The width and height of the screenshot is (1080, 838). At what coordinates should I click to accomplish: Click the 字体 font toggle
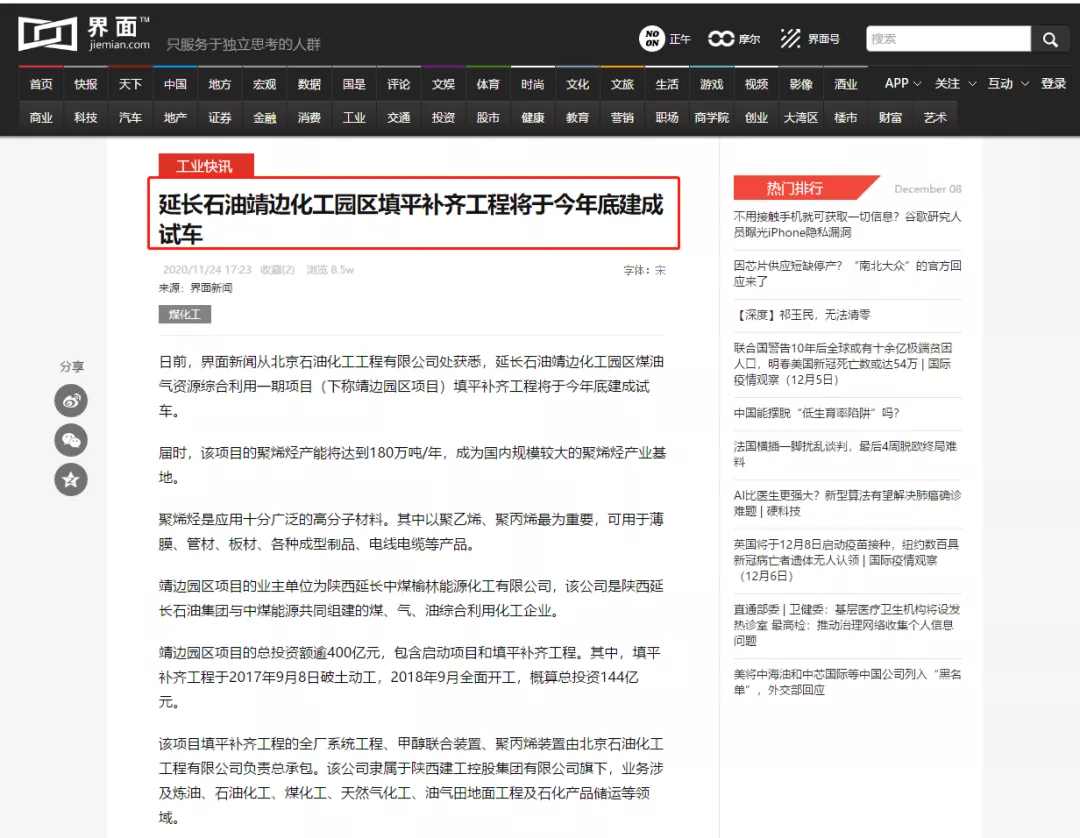(x=645, y=271)
